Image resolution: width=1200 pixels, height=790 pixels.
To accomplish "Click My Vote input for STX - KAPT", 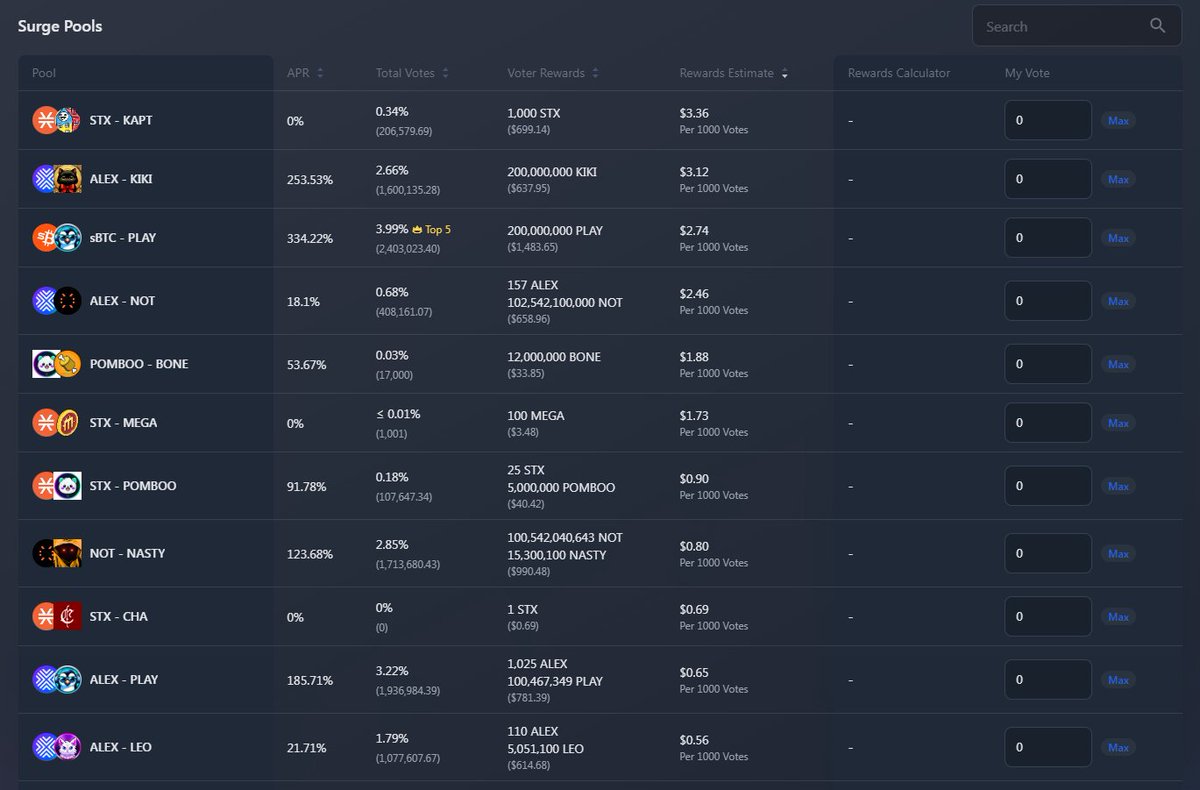I will [x=1048, y=120].
